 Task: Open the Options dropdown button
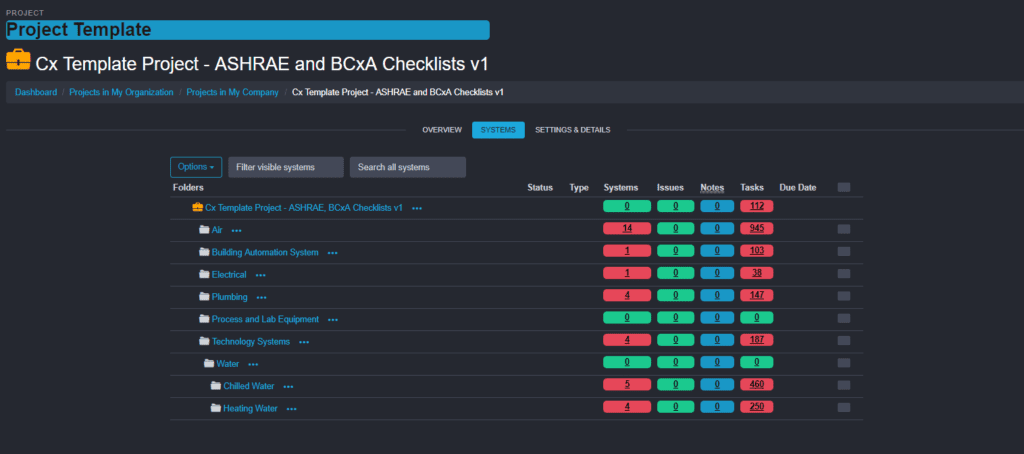(196, 167)
